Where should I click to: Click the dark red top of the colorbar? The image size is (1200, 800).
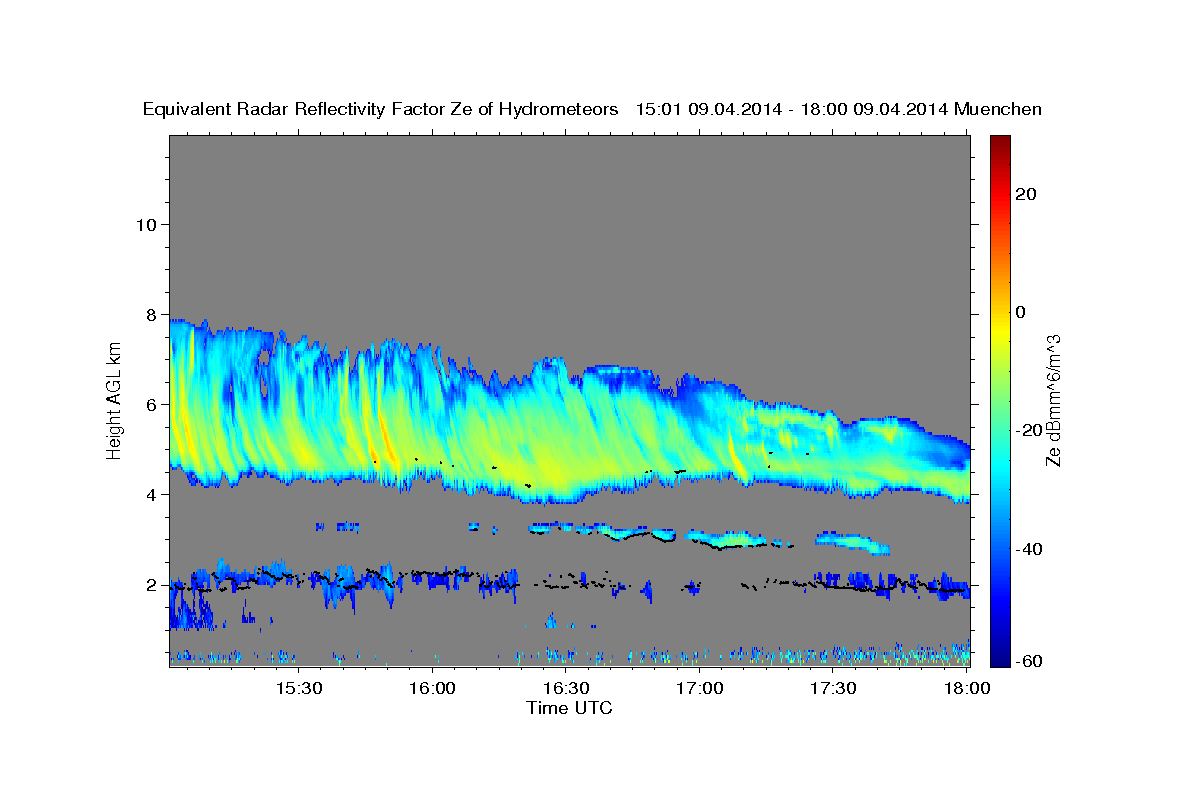(x=999, y=143)
